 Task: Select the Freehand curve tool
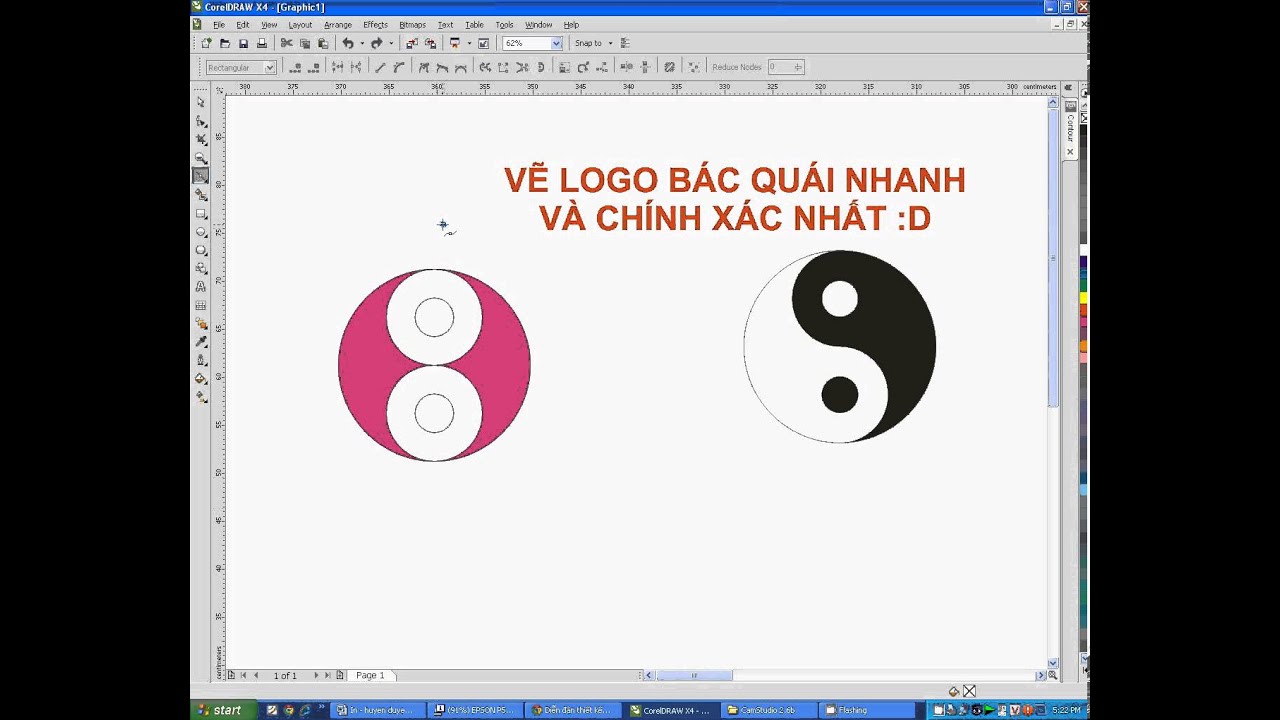(201, 176)
